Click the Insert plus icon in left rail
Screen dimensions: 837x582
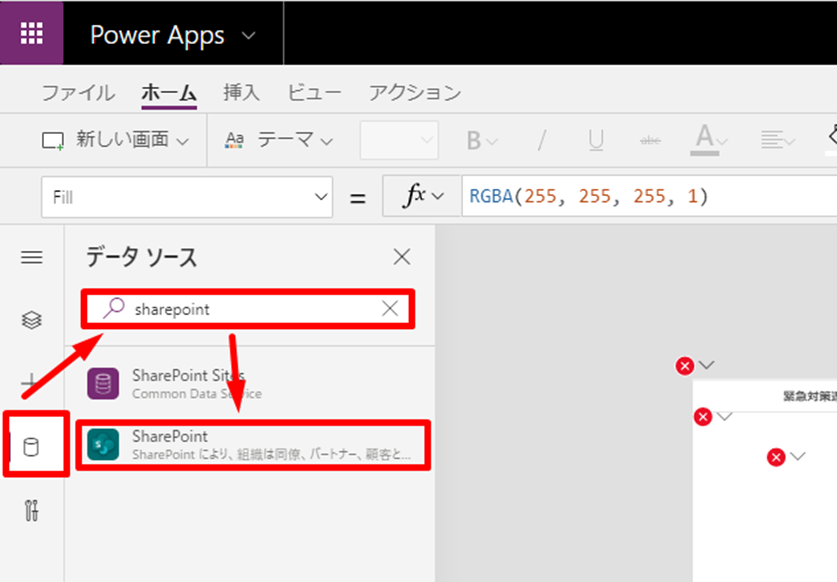(29, 382)
